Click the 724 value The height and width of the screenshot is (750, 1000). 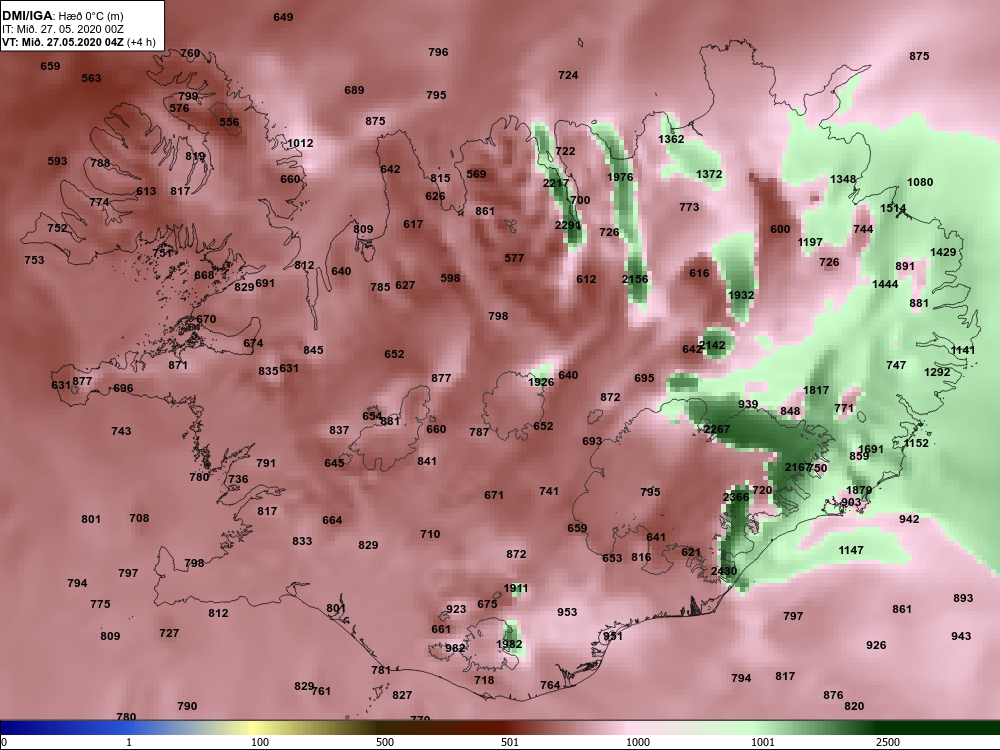tap(568, 75)
